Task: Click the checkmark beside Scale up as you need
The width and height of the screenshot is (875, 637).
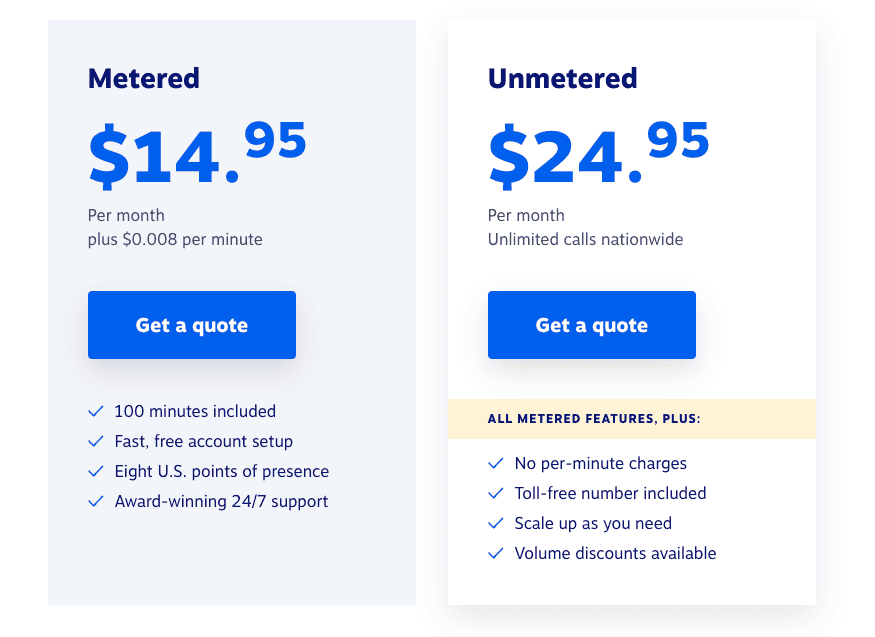Action: pos(496,523)
